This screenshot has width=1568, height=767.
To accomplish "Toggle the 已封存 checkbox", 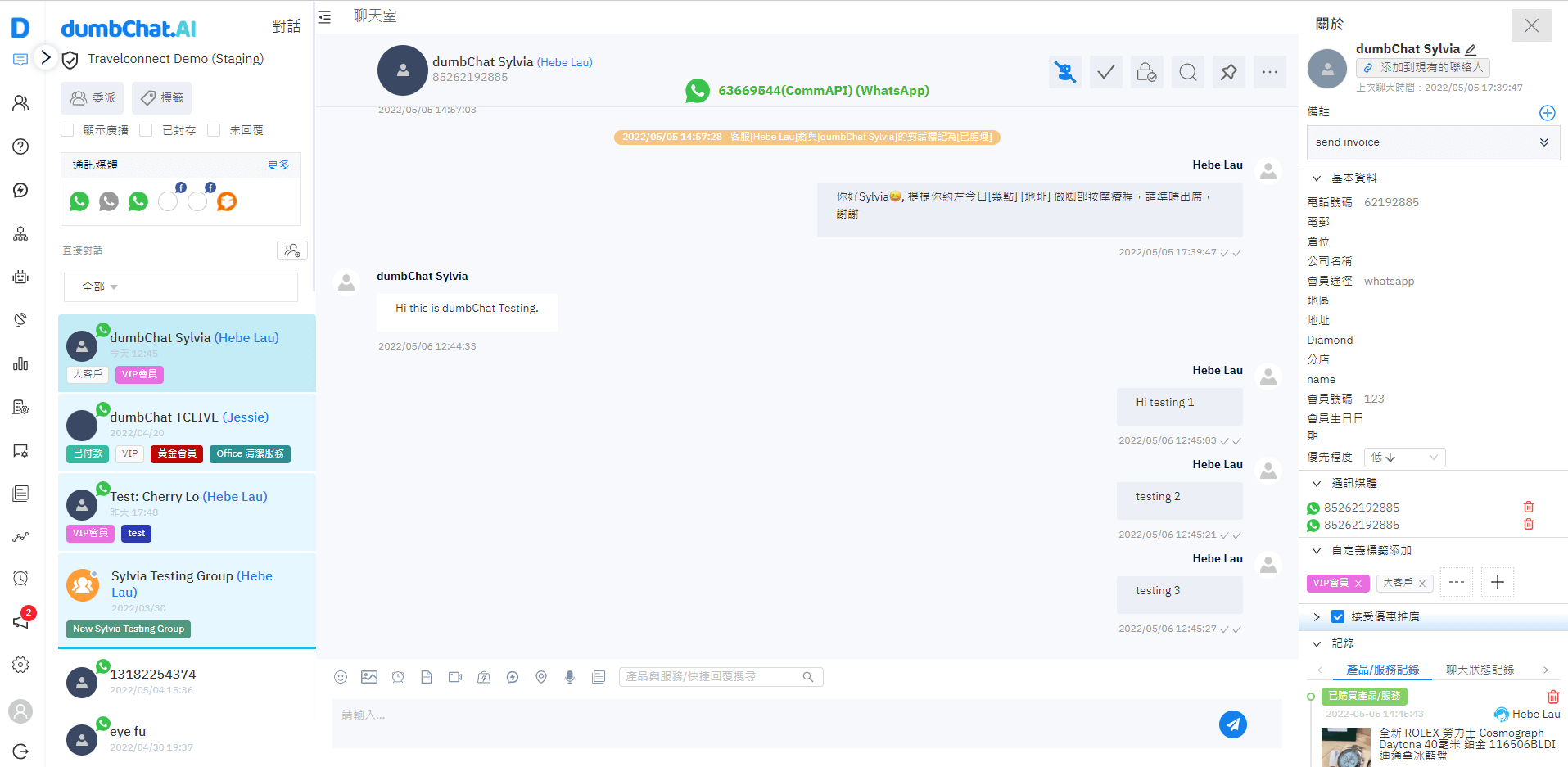I will (x=146, y=130).
